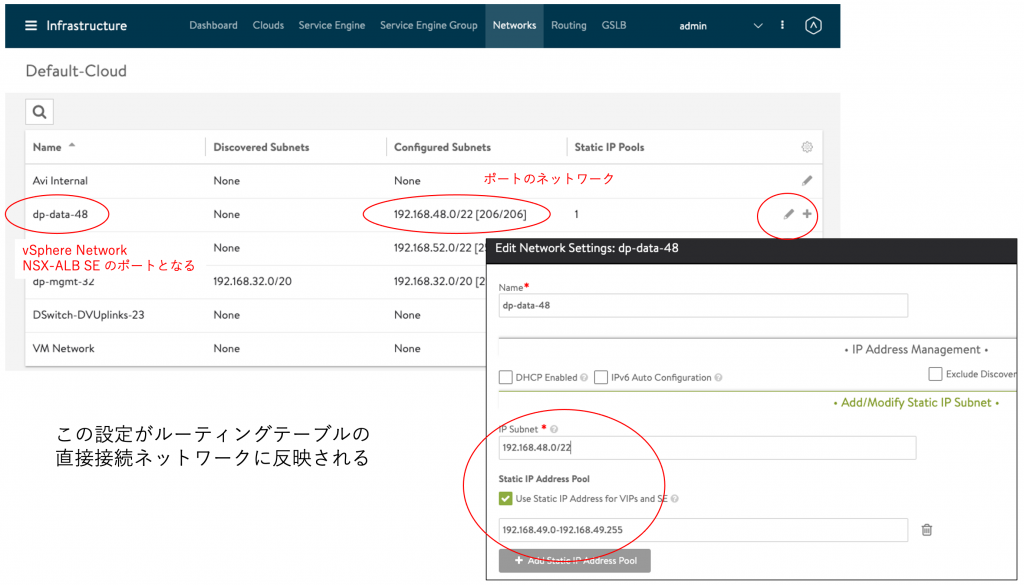Click pencil icon for dp-data-48
The image size is (1024, 585).
click(789, 214)
